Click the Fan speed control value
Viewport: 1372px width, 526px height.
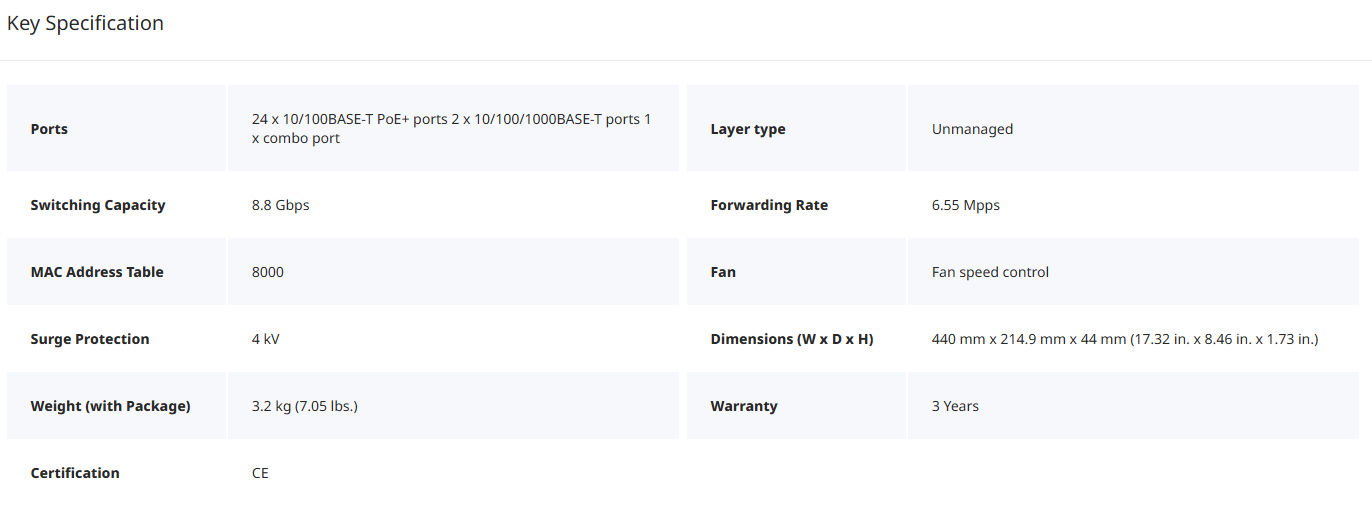click(x=990, y=272)
